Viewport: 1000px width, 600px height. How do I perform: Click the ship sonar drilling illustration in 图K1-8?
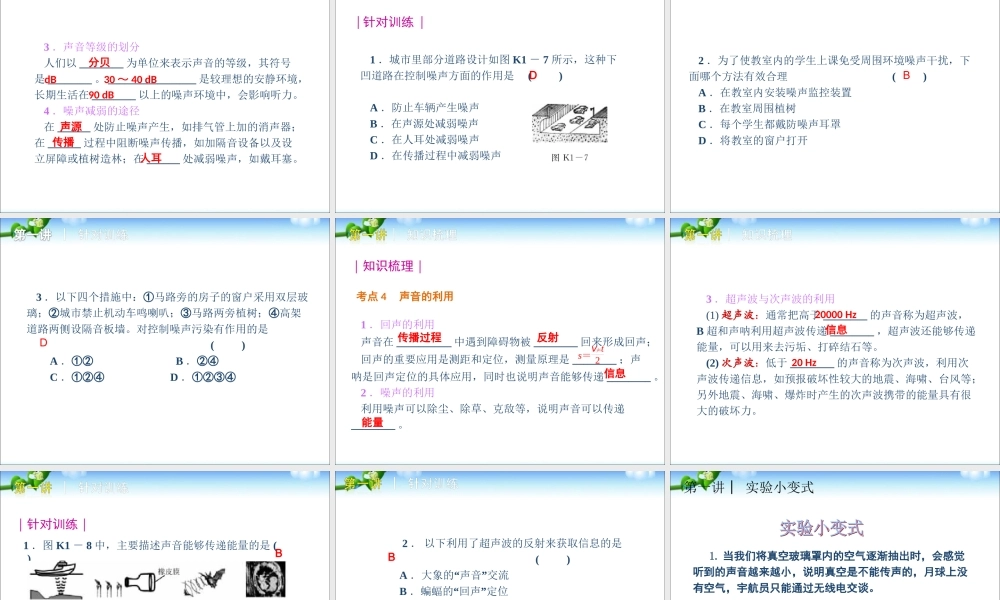pos(55,578)
